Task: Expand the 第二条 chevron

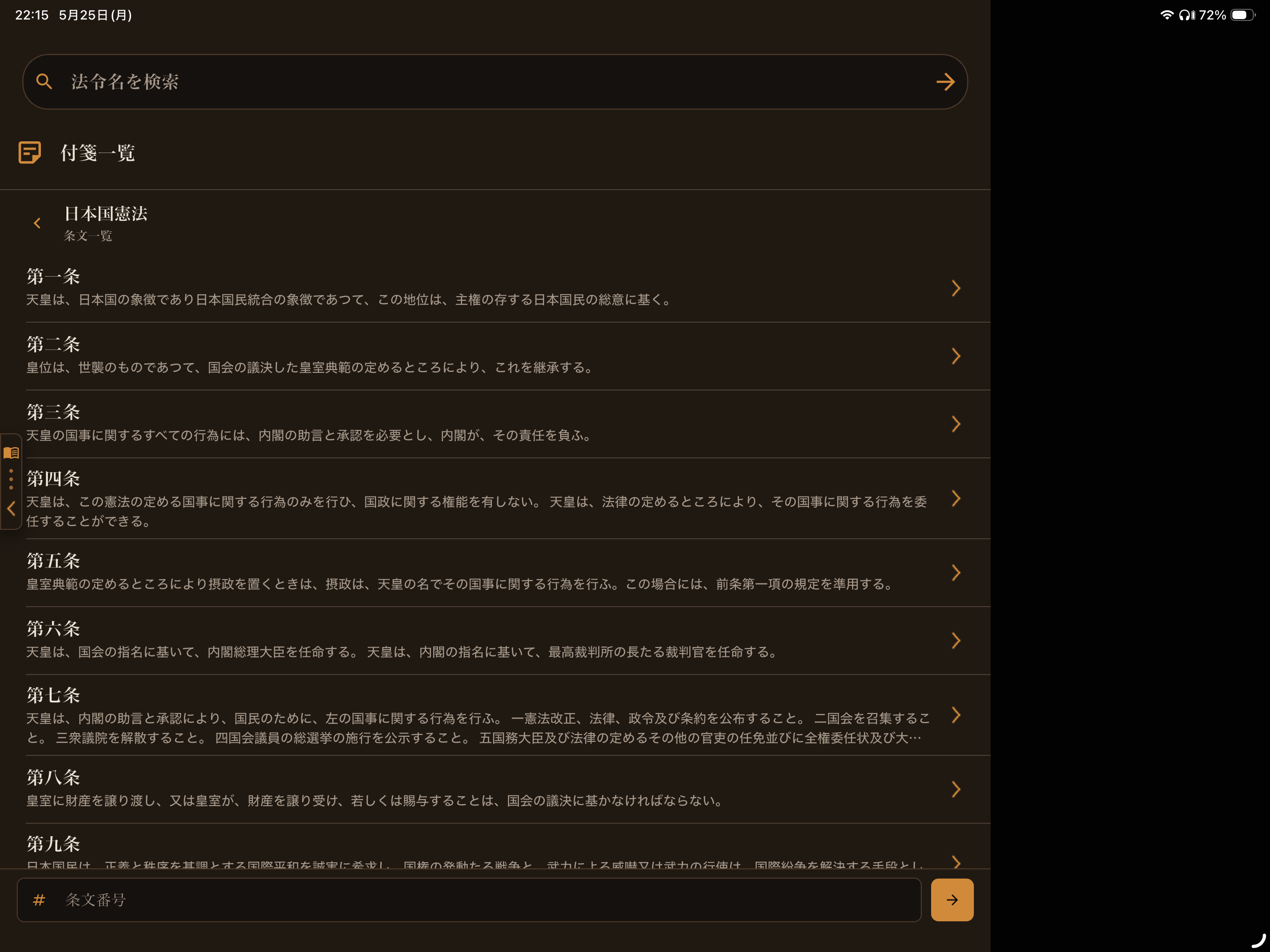Action: [x=955, y=356]
